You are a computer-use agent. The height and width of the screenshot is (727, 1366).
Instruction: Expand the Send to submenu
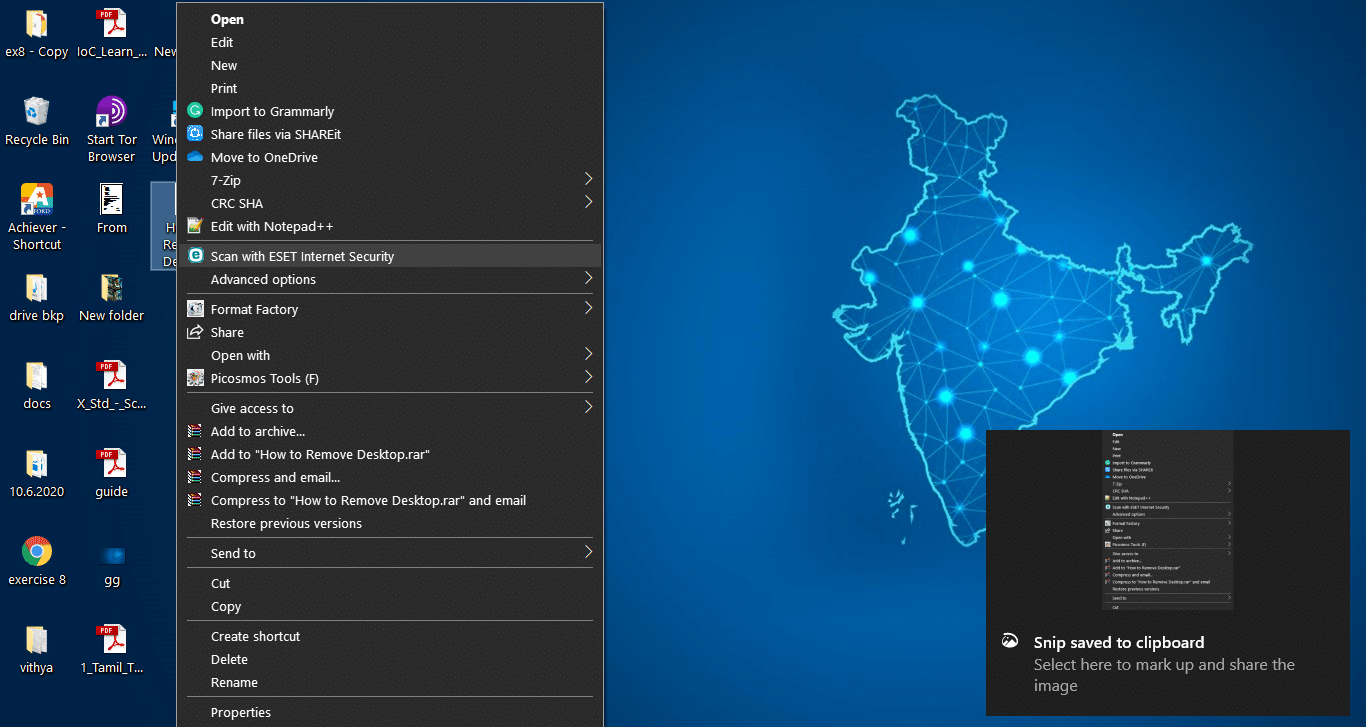tap(588, 553)
